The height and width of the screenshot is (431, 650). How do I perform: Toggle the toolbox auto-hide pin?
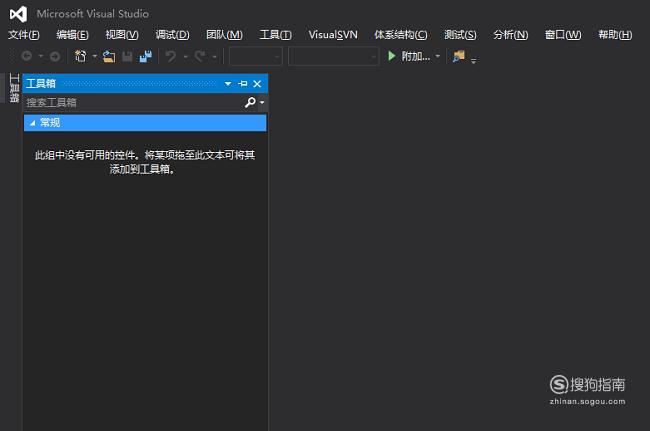(243, 84)
